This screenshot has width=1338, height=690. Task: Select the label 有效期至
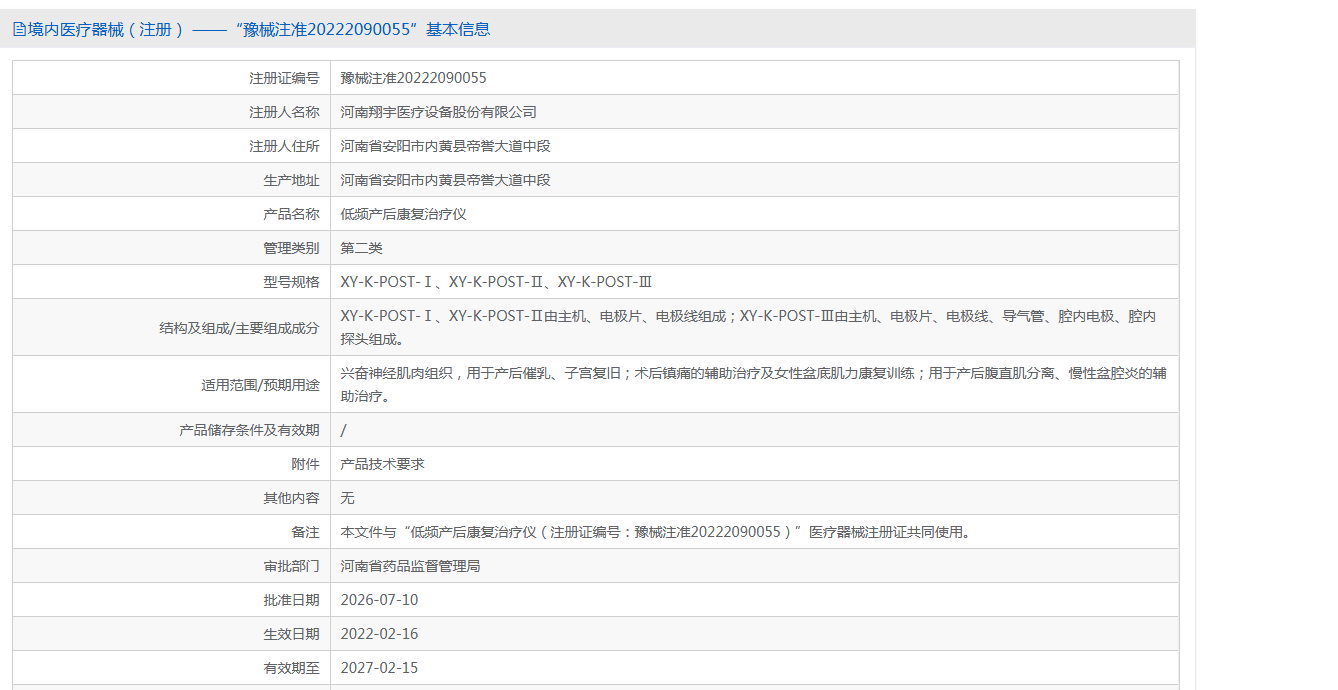pos(291,668)
